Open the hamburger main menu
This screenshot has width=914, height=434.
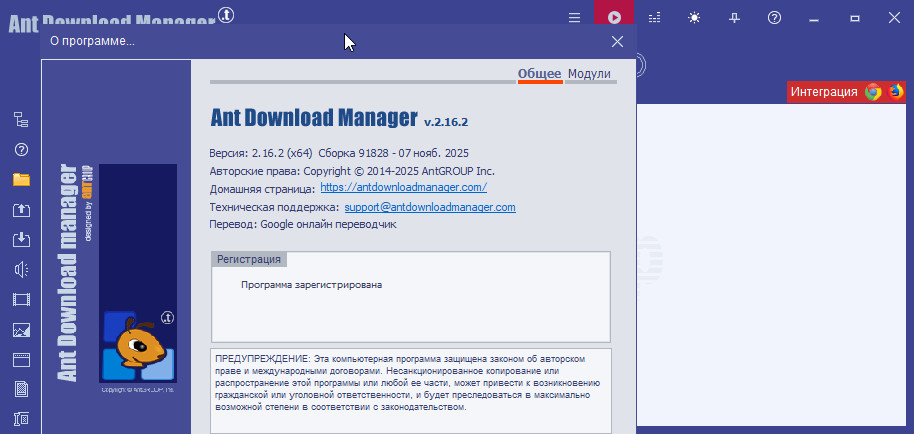click(x=574, y=17)
